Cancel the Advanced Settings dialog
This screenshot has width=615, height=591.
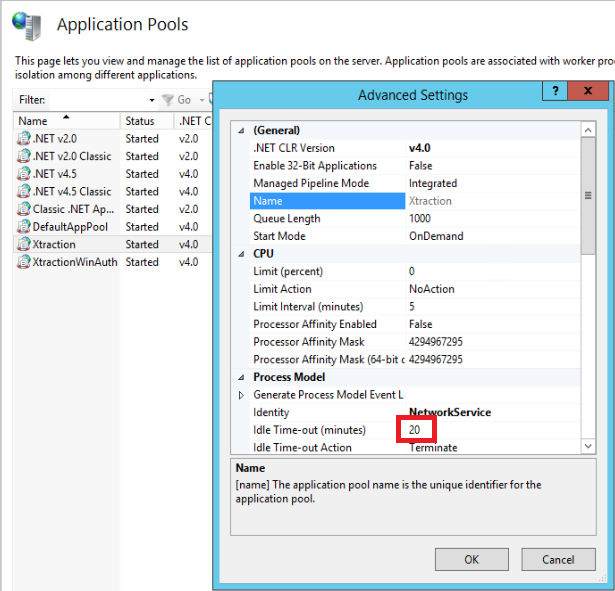(x=557, y=560)
